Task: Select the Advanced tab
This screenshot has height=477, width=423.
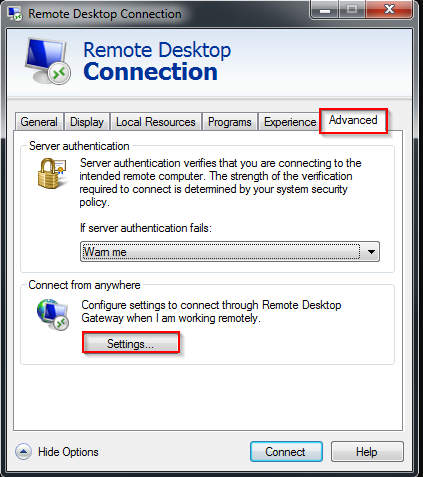Action: [x=353, y=120]
